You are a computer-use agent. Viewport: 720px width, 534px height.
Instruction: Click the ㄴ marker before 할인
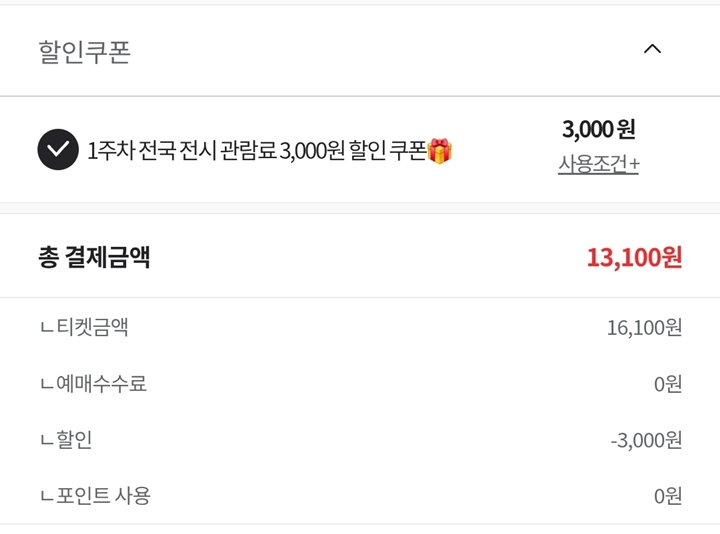point(46,440)
